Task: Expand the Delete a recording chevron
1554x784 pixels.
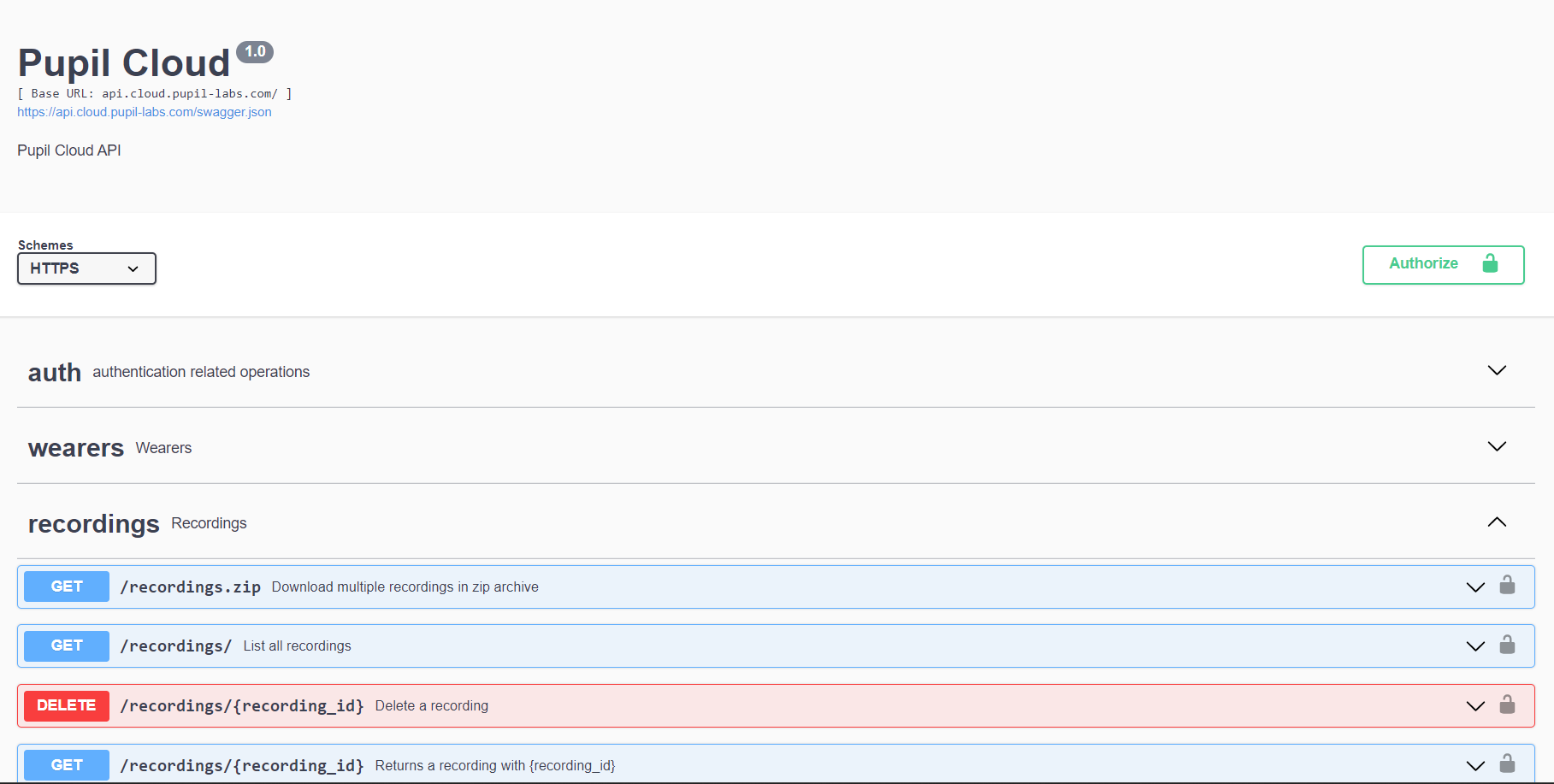Action: (1475, 706)
